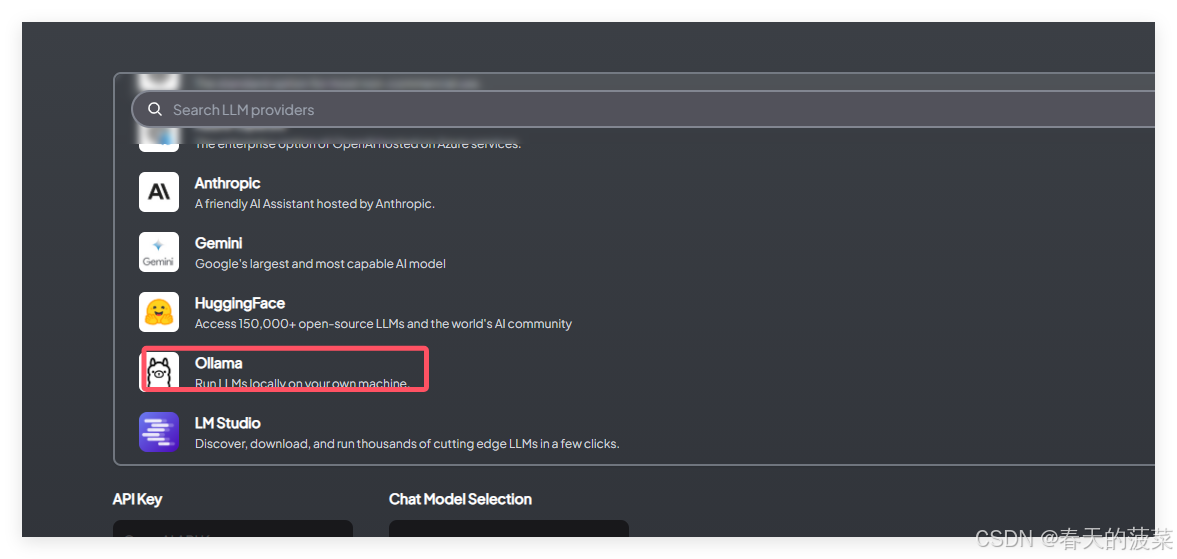Click the HuggingFace emoji logo
The width and height of the screenshot is (1177, 559).
[x=159, y=312]
